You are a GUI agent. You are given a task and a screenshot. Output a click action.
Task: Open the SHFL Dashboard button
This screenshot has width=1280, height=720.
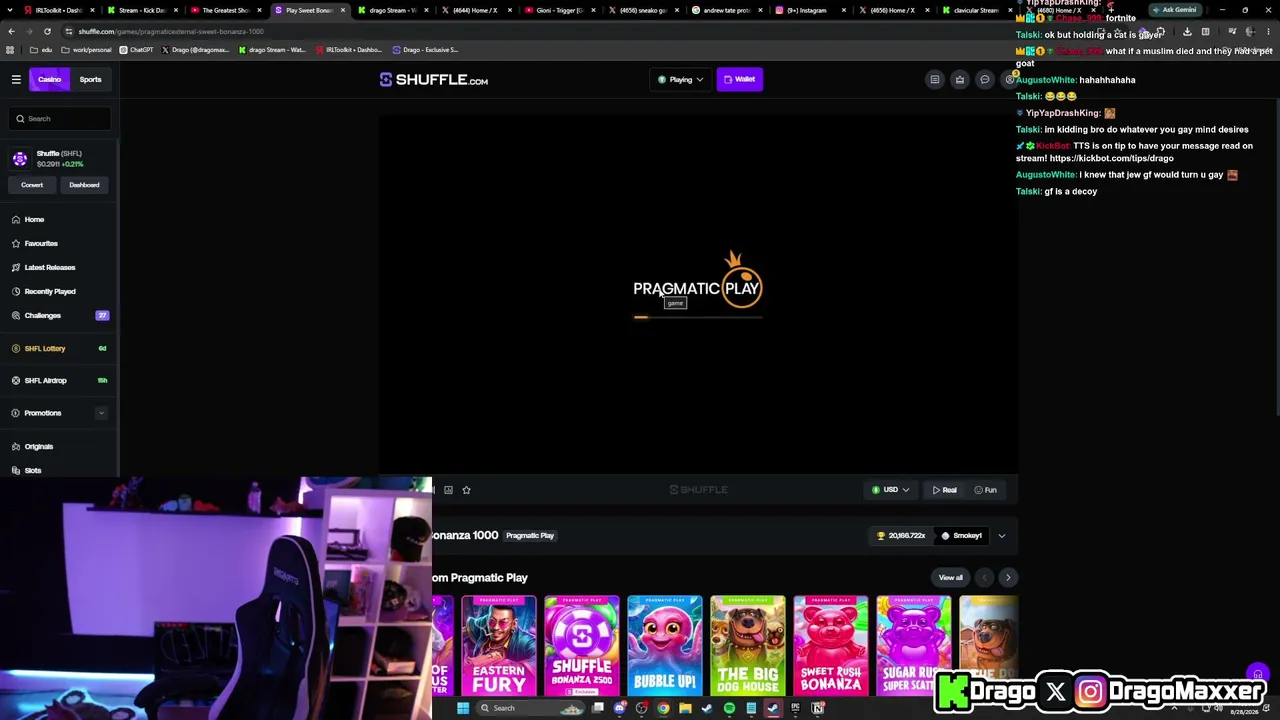(84, 185)
